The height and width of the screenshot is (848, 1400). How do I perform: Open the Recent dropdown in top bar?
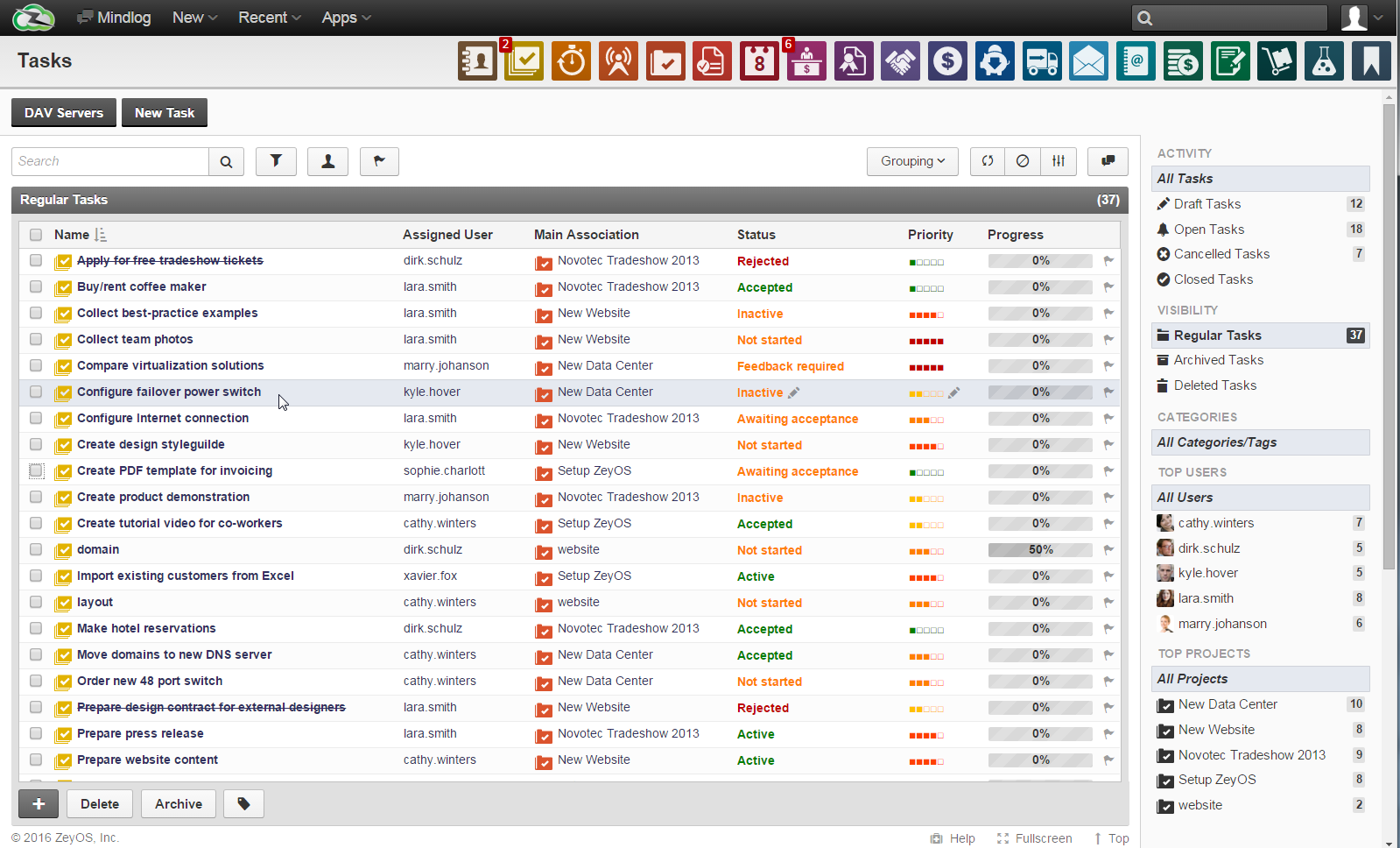(269, 18)
